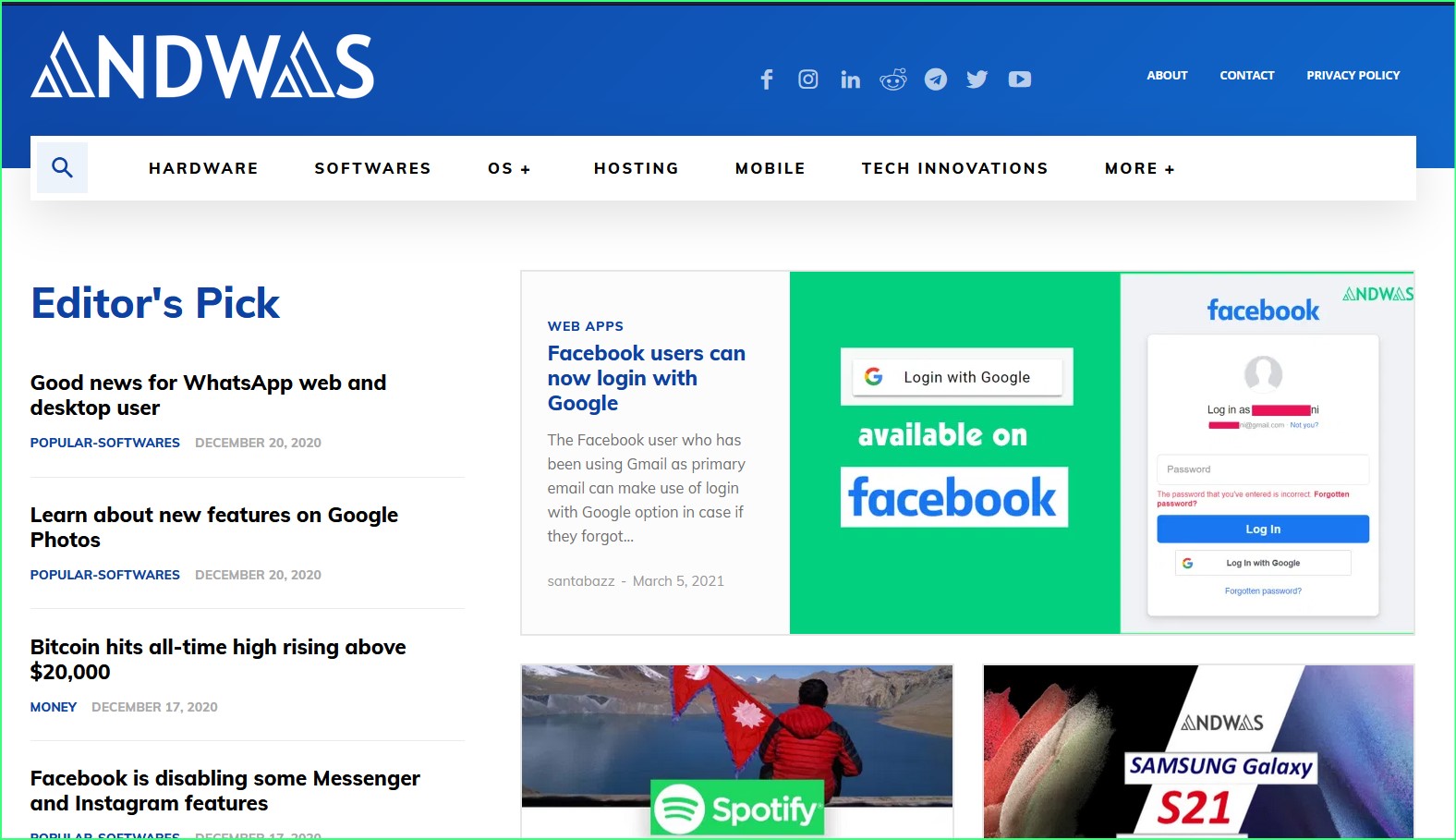Expand the MORE + menu
Screen dimensions: 1456x840
pos(1140,168)
